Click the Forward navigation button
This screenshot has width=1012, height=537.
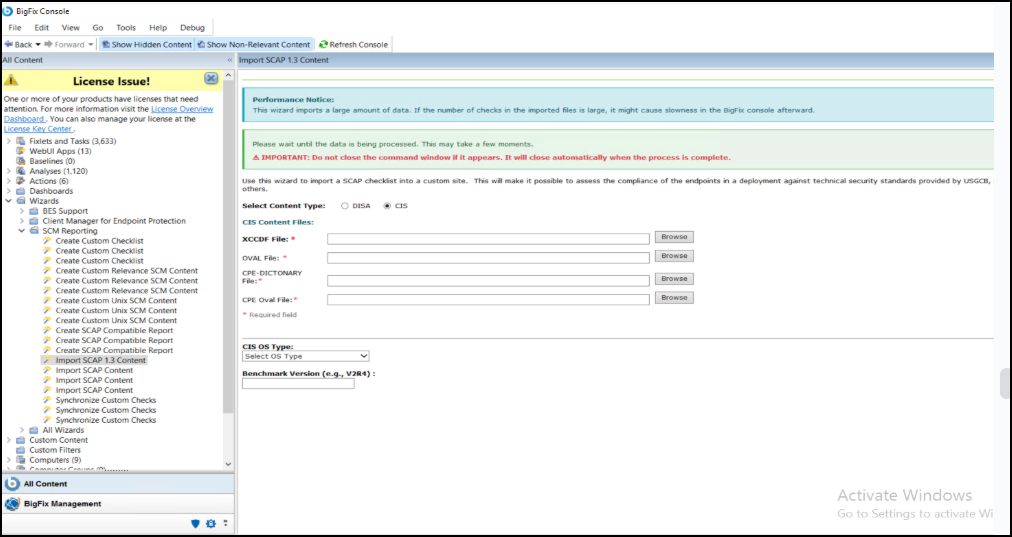pos(64,45)
